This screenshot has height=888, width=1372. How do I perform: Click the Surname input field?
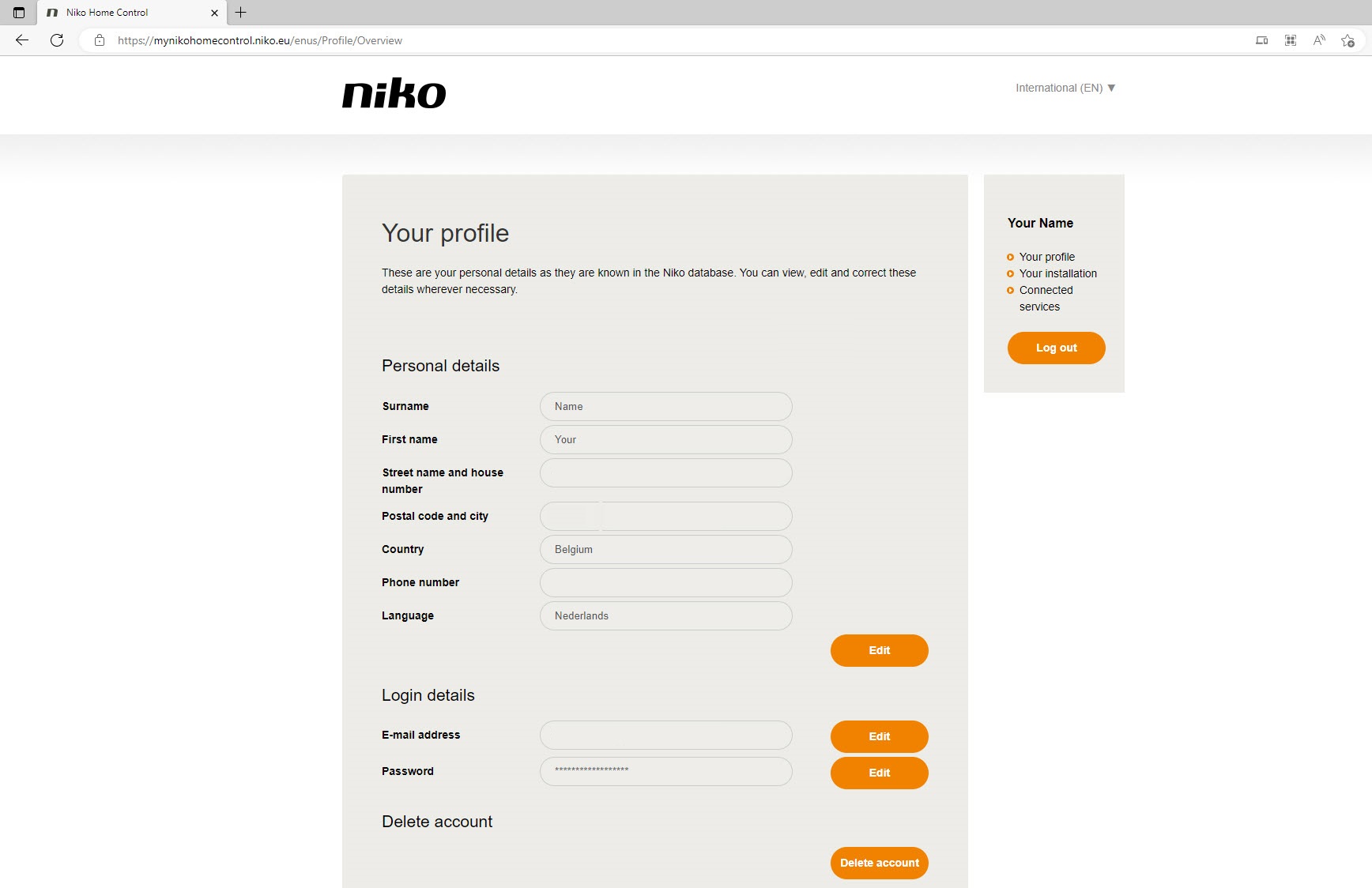[665, 406]
